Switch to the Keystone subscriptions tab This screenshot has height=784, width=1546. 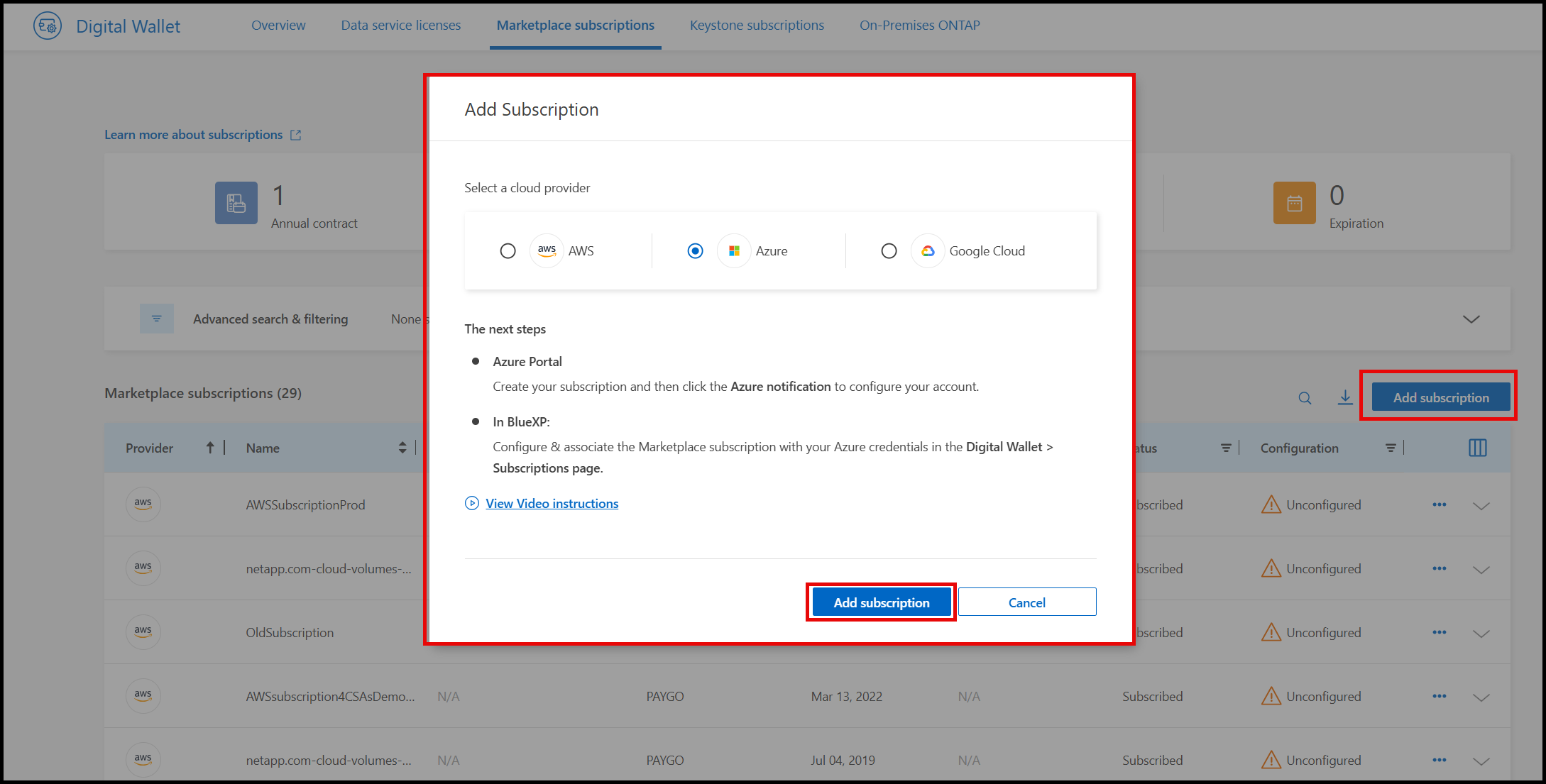point(756,25)
